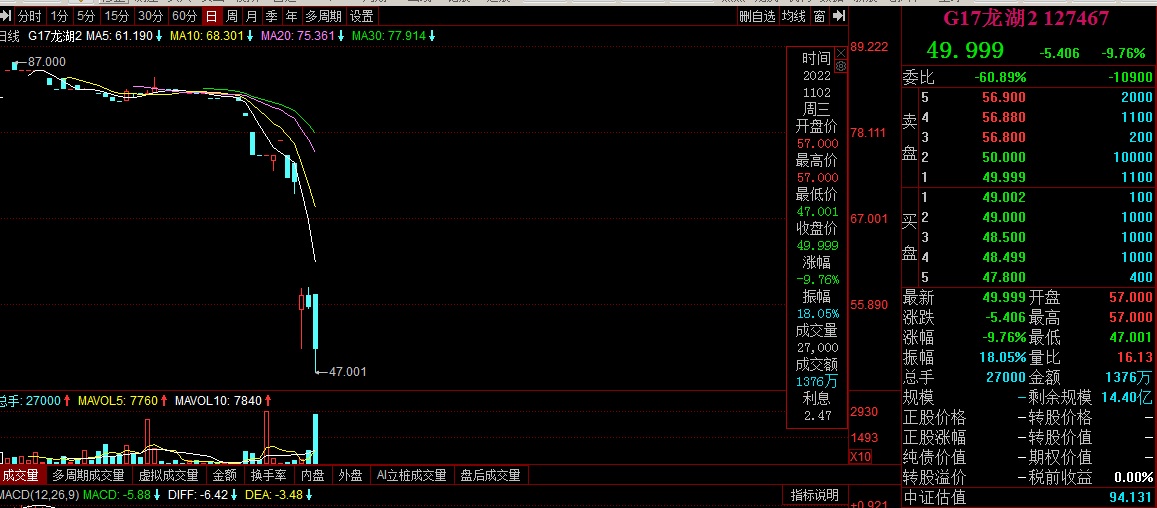Select the 外盘 indicator tab

[x=350, y=476]
